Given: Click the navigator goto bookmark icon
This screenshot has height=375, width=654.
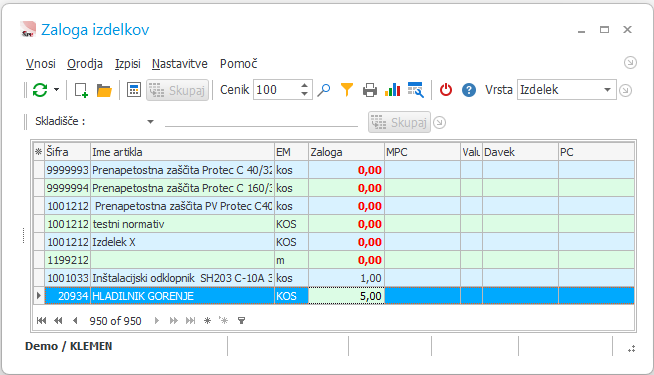Looking at the screenshot, I should (224, 320).
